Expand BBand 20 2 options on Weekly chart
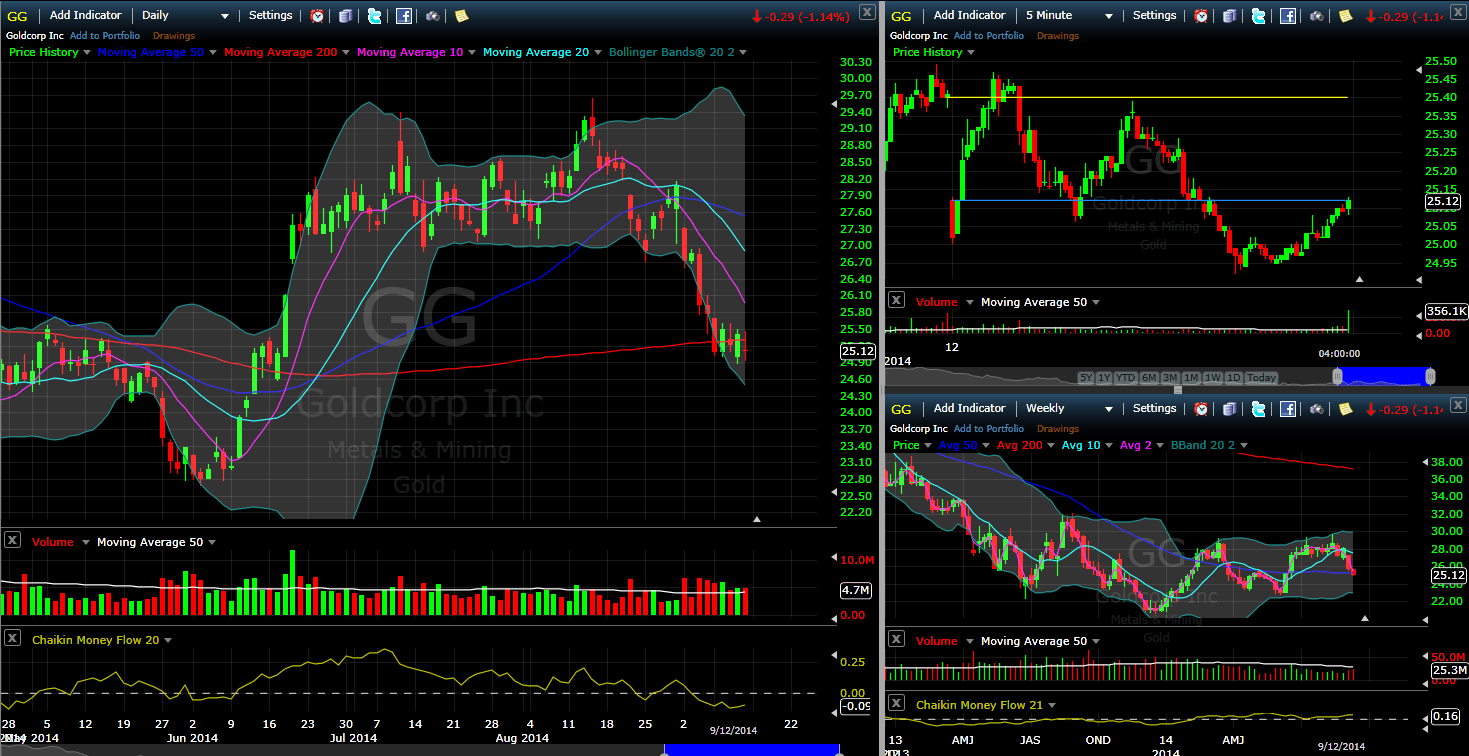Viewport: 1469px width, 756px height. coord(1244,445)
